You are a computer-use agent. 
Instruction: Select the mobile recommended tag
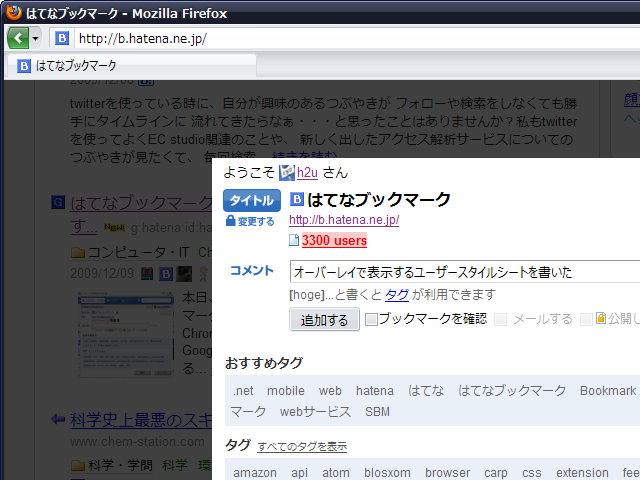click(286, 391)
